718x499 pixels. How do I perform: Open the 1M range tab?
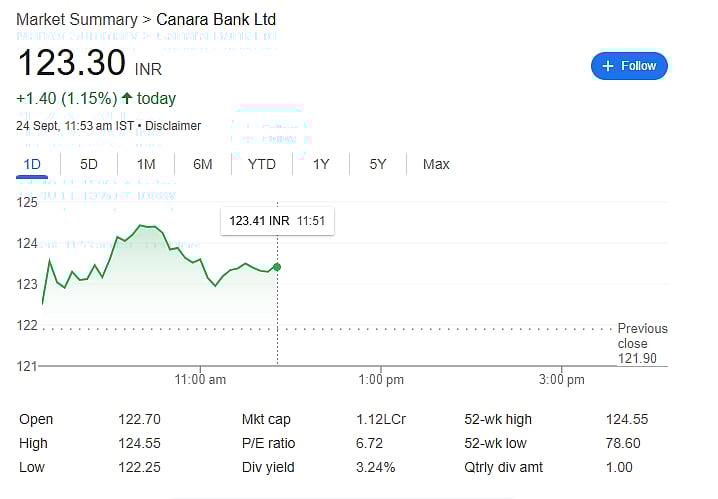click(146, 164)
